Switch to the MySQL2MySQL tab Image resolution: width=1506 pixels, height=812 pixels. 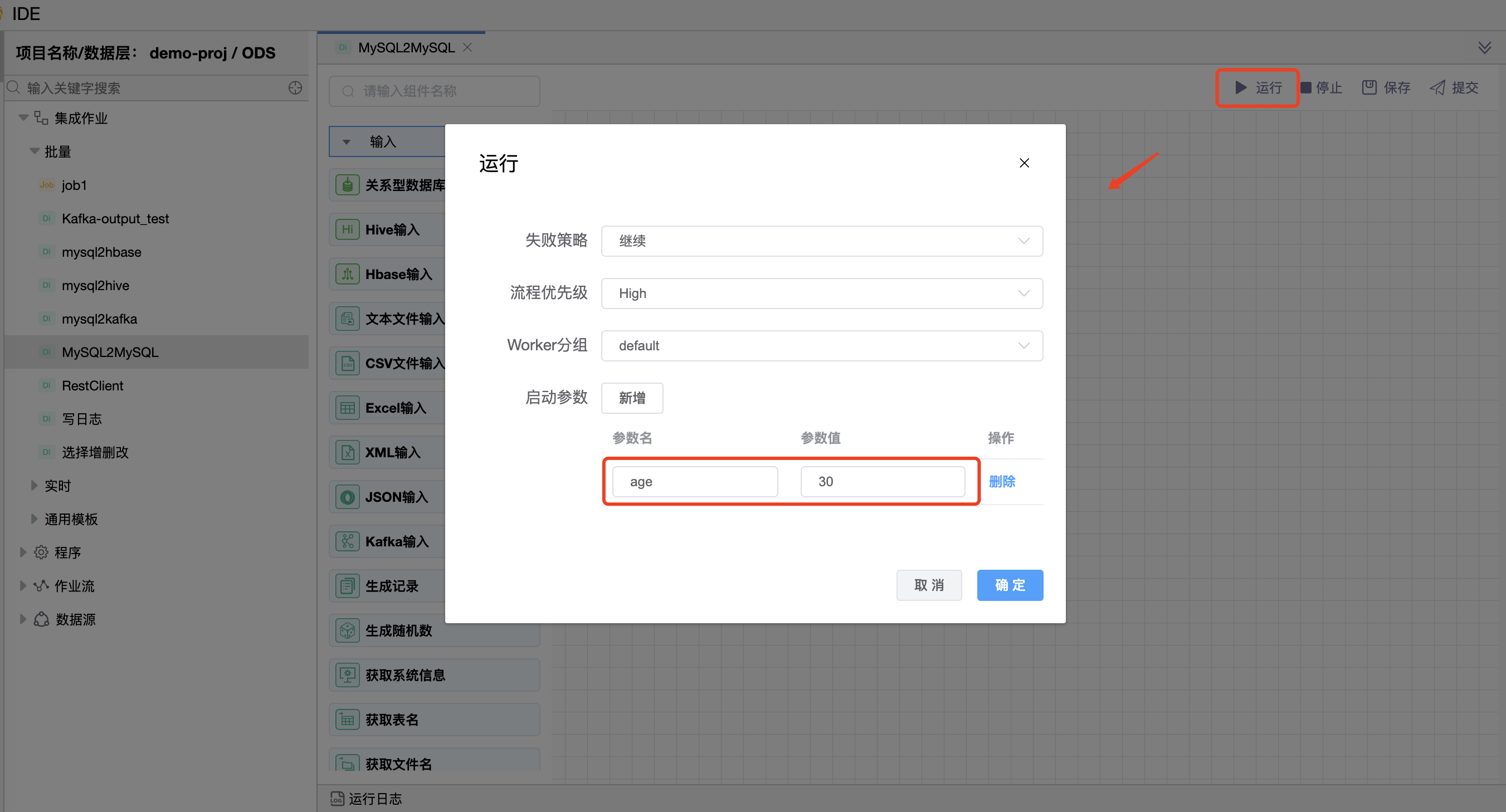(406, 48)
